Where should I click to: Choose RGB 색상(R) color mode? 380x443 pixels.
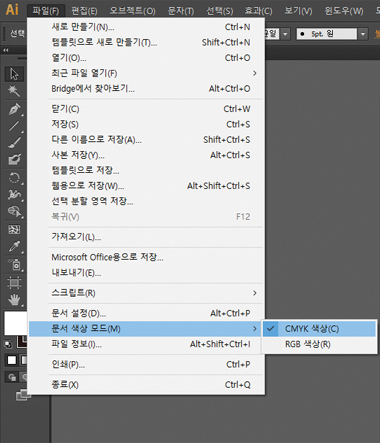click(x=320, y=344)
